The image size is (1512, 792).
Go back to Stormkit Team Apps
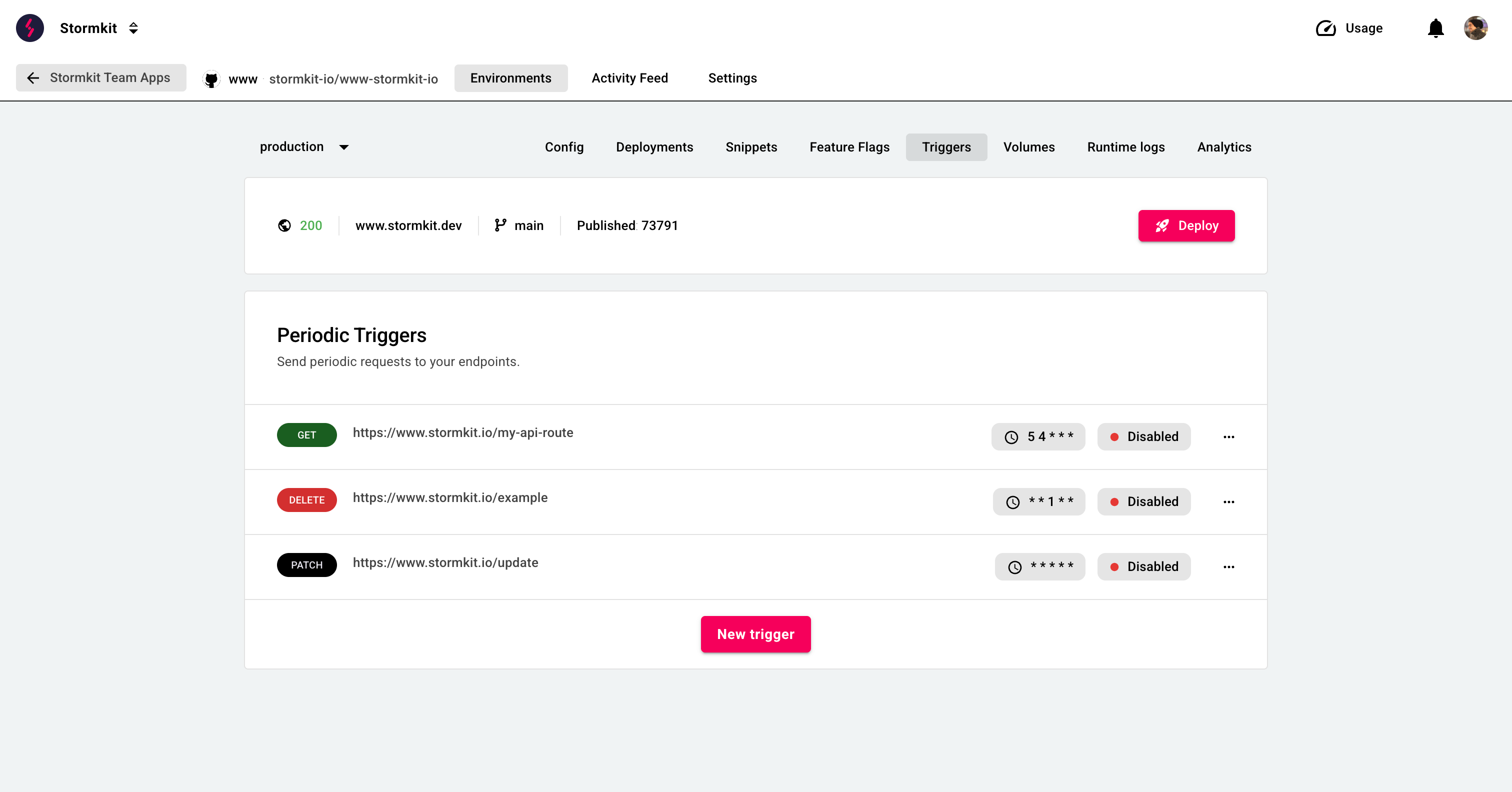pos(101,77)
